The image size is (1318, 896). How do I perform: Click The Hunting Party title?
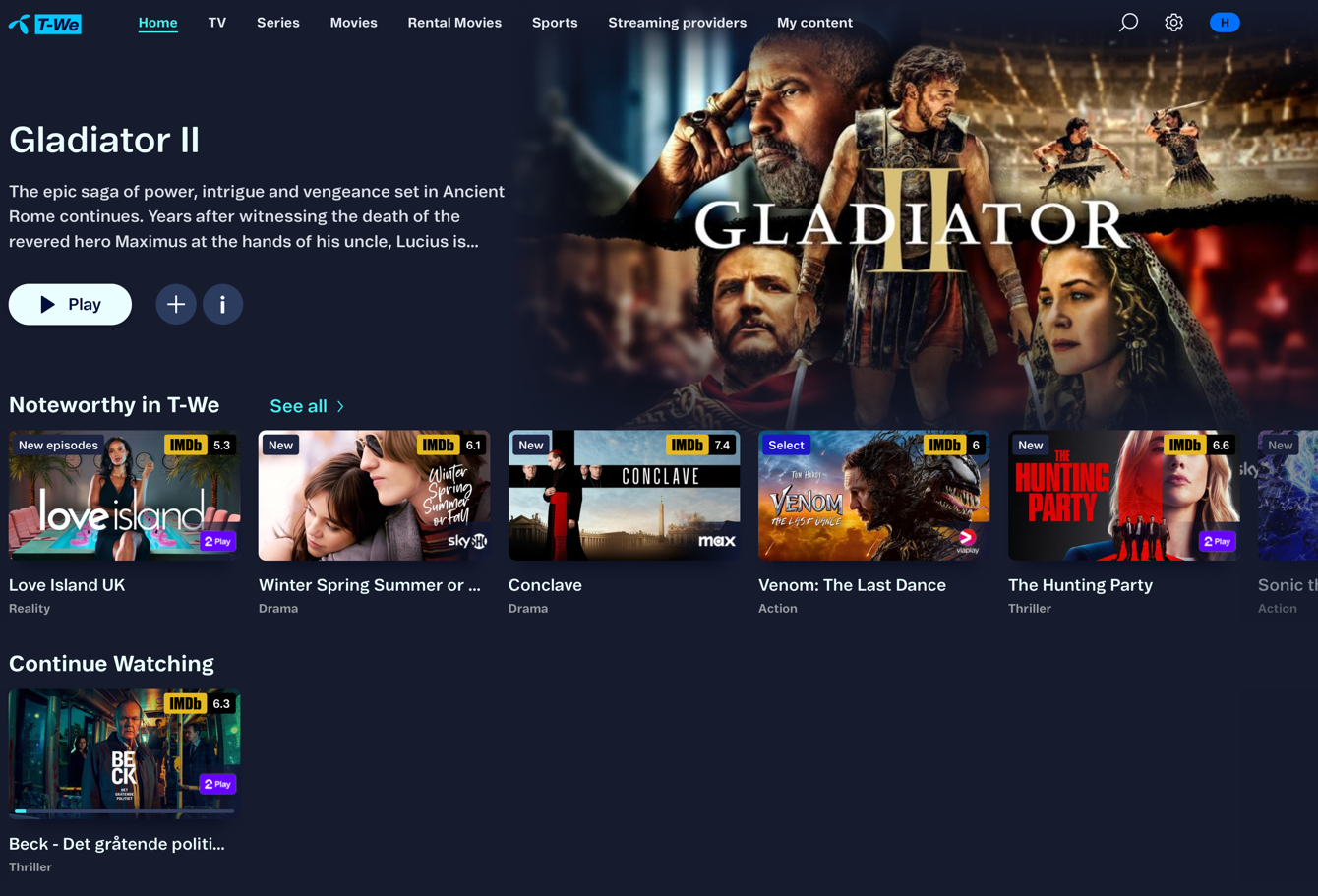coord(1080,585)
